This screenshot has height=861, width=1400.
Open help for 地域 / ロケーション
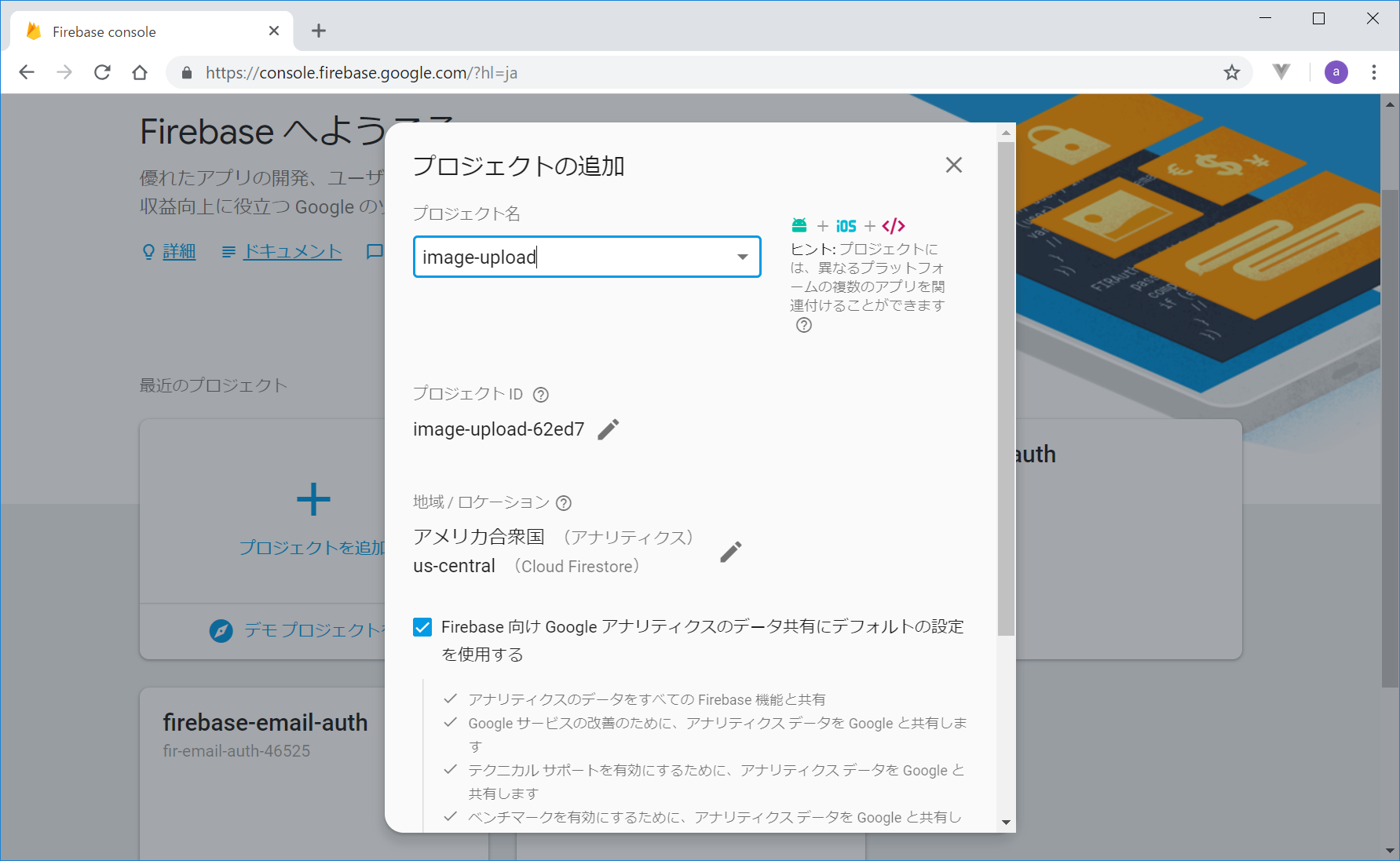564,503
